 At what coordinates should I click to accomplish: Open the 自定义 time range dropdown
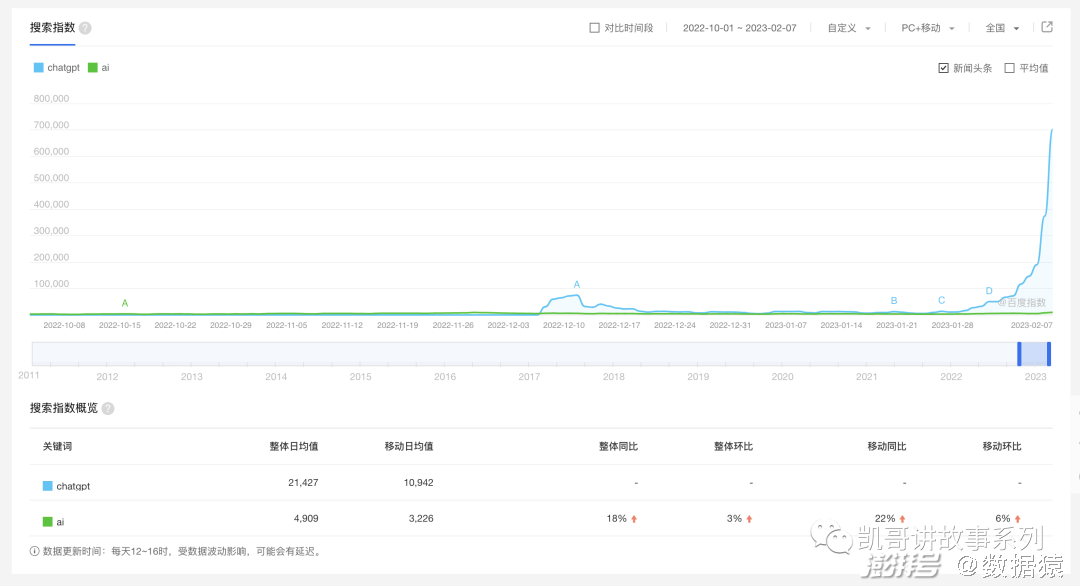point(849,28)
